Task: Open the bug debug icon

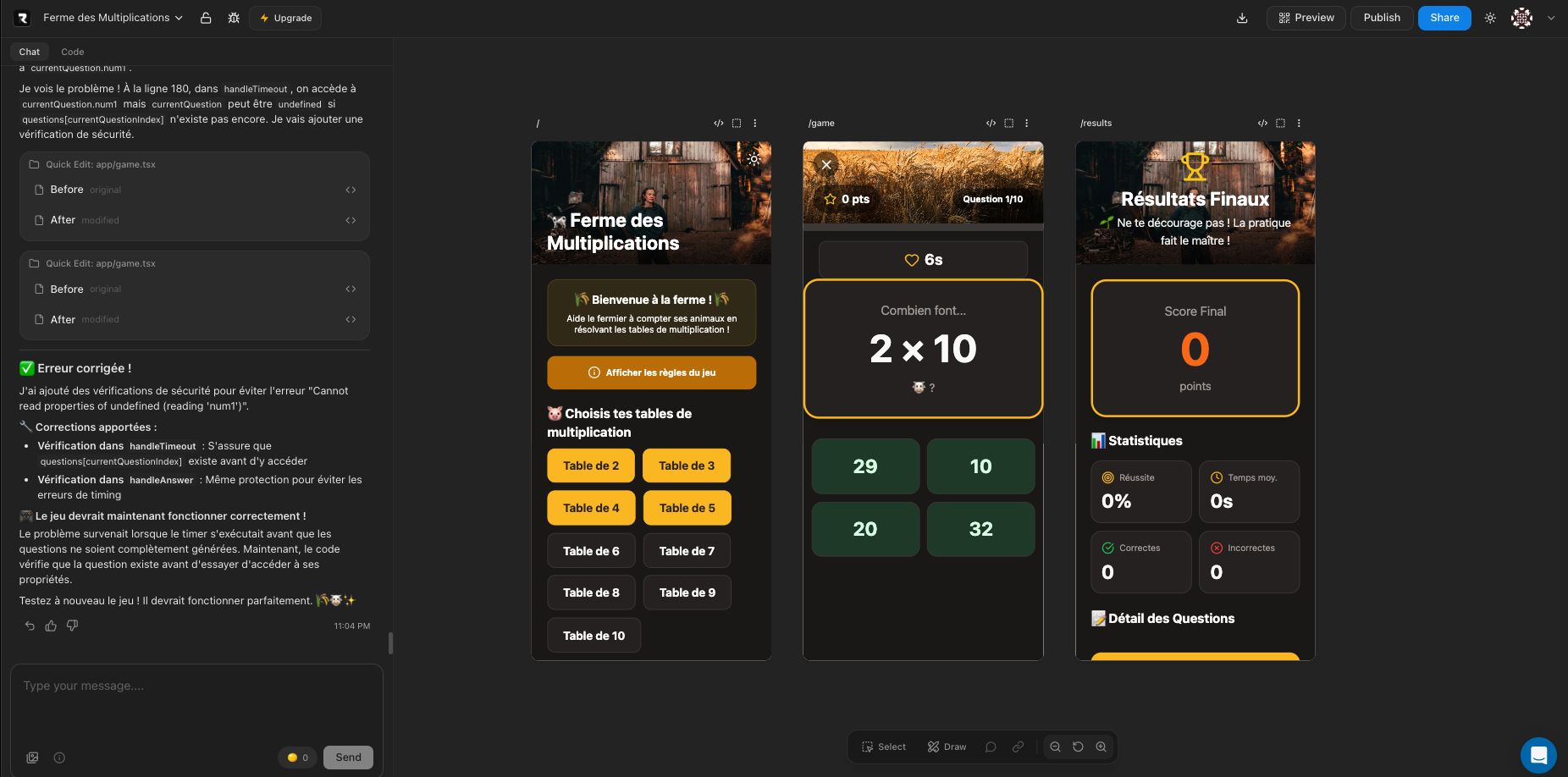Action: pyautogui.click(x=234, y=18)
